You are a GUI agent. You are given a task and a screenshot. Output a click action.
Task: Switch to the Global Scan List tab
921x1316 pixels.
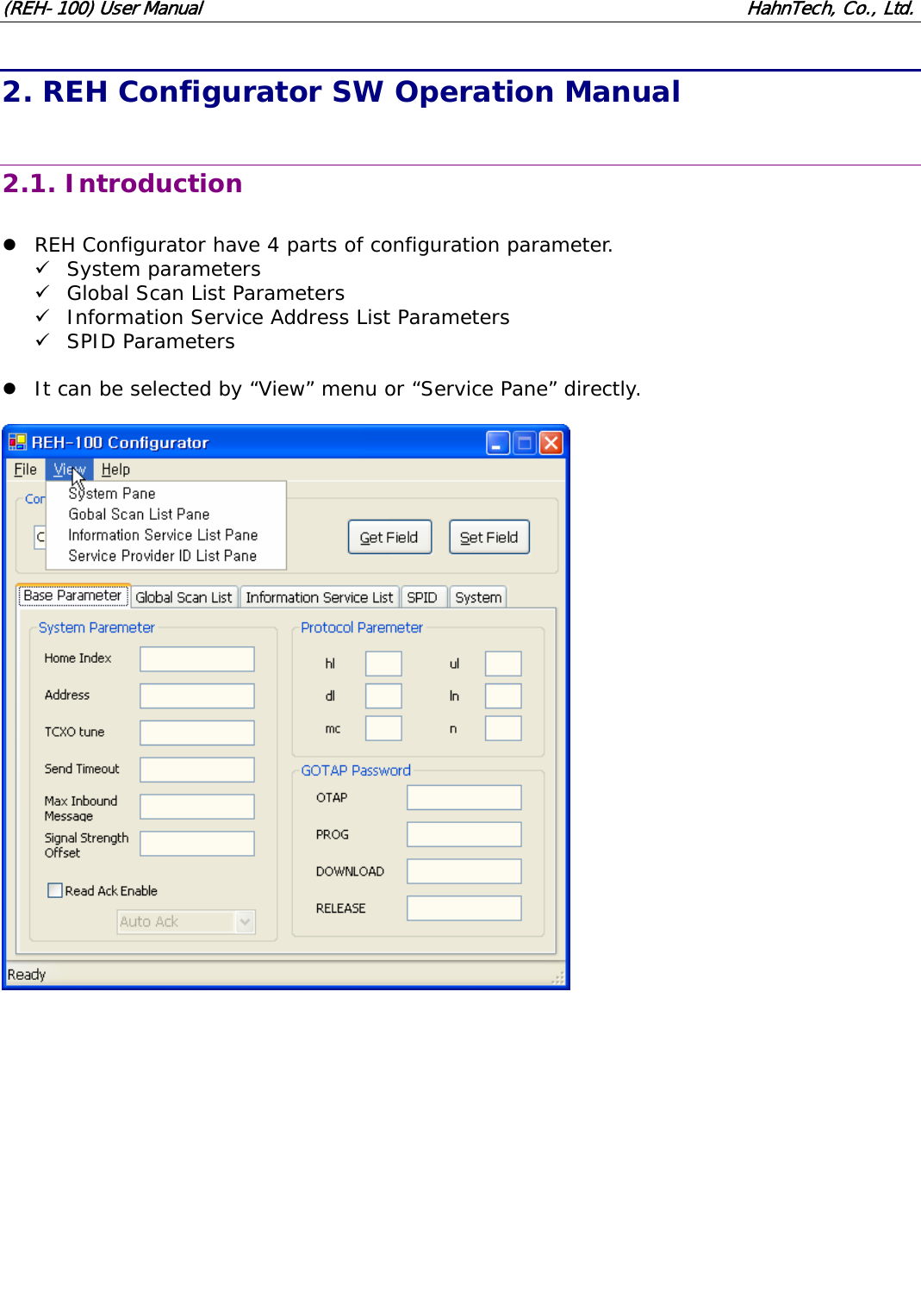184,596
